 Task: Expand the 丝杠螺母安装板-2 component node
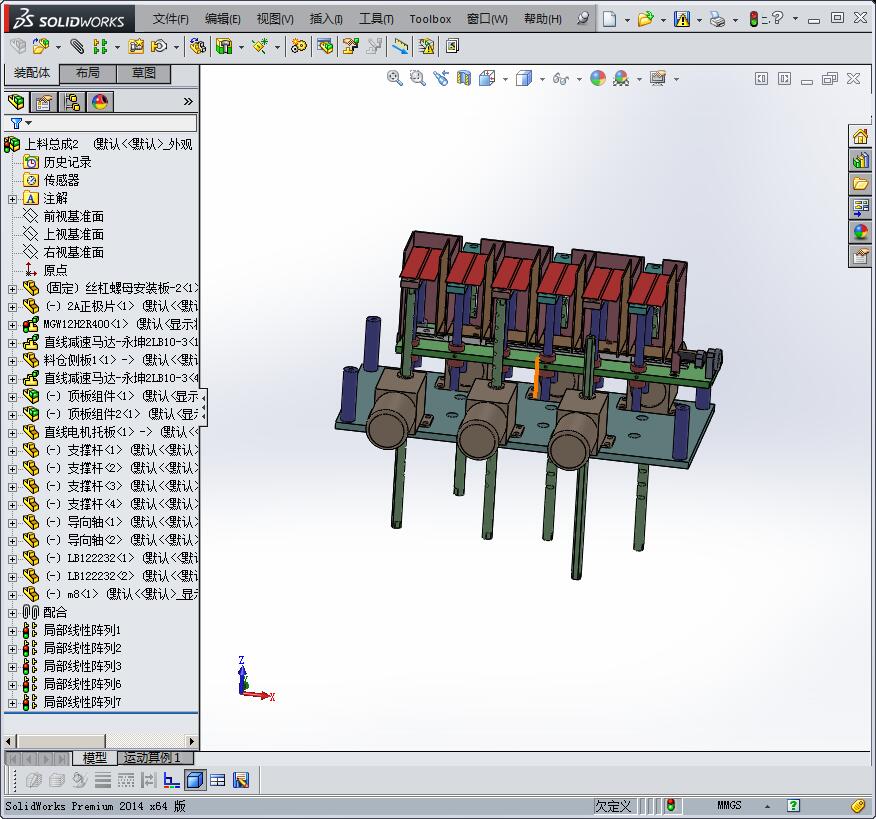[x=12, y=289]
